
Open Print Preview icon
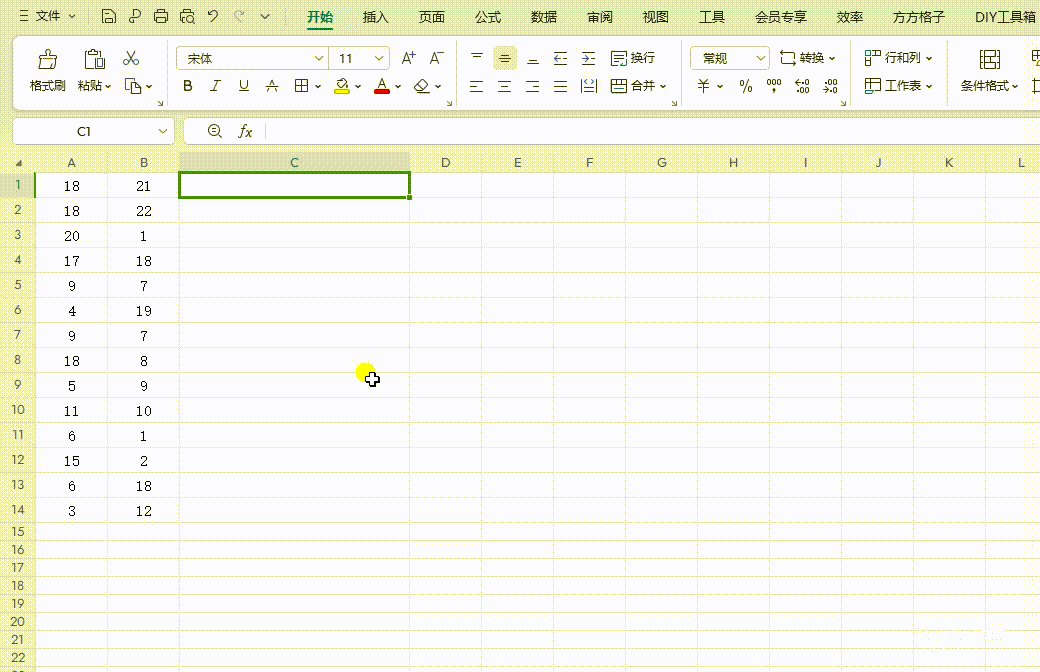(187, 17)
